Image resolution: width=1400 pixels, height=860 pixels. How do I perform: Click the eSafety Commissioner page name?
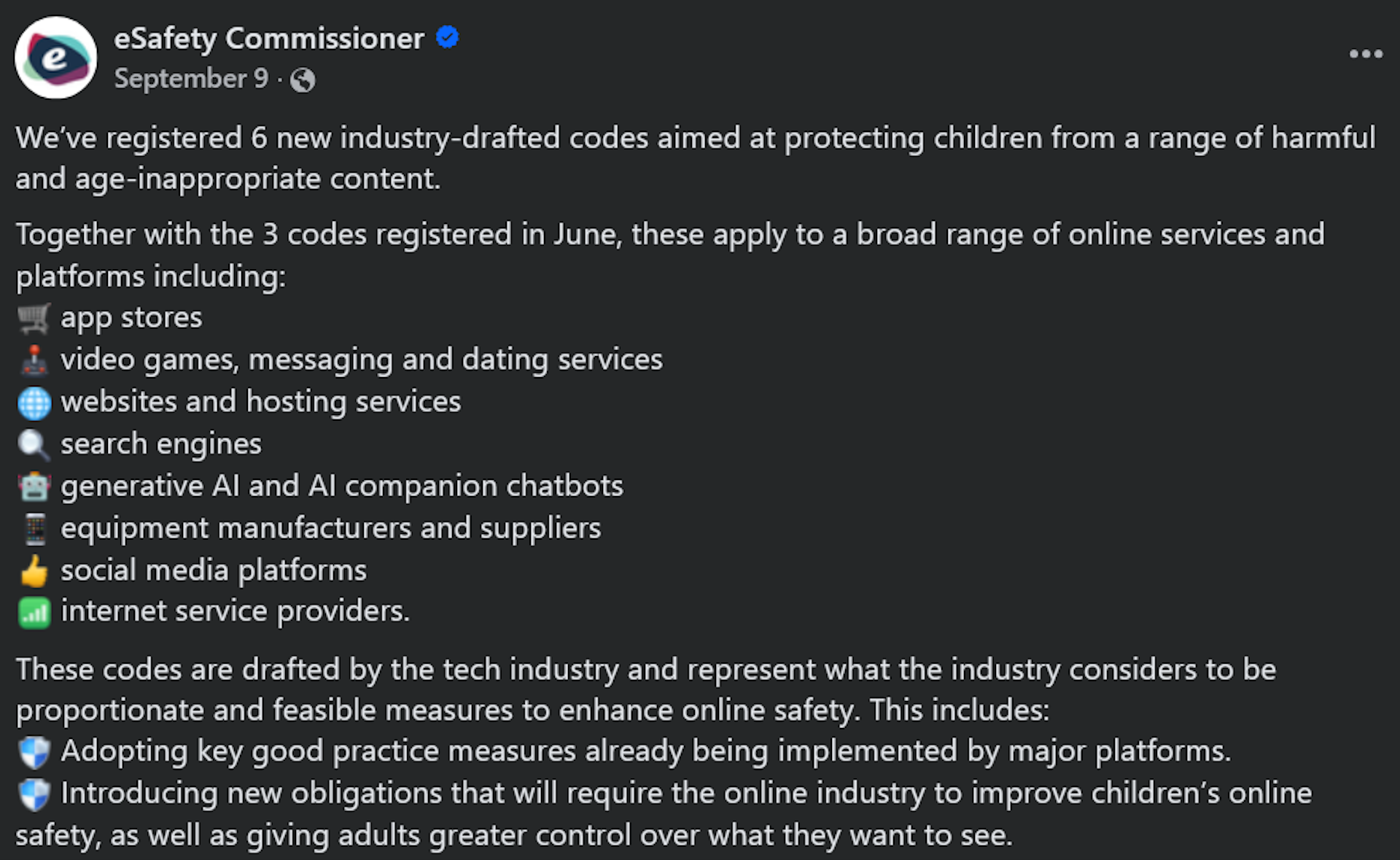click(271, 38)
